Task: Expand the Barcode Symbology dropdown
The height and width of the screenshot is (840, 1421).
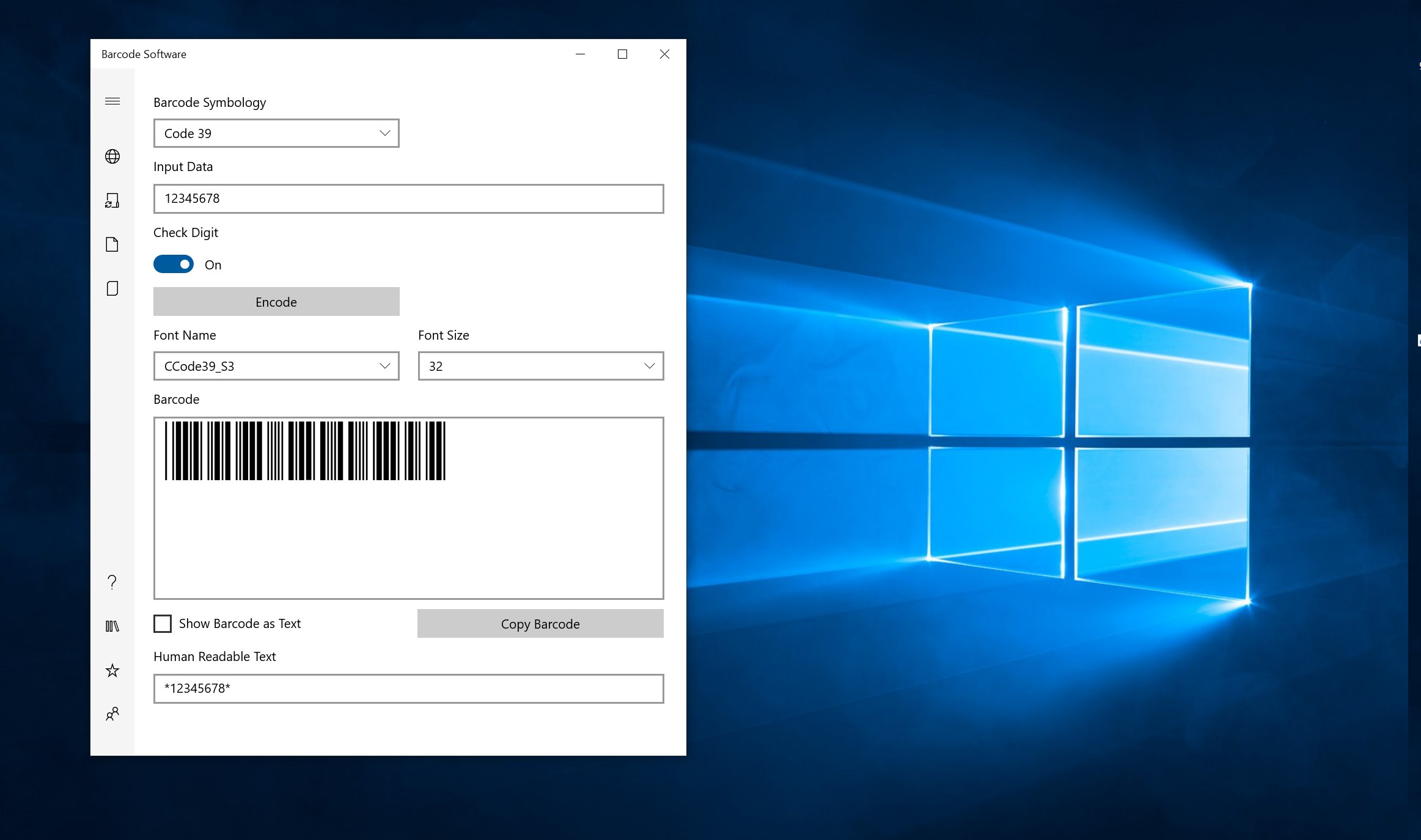Action: 276,133
